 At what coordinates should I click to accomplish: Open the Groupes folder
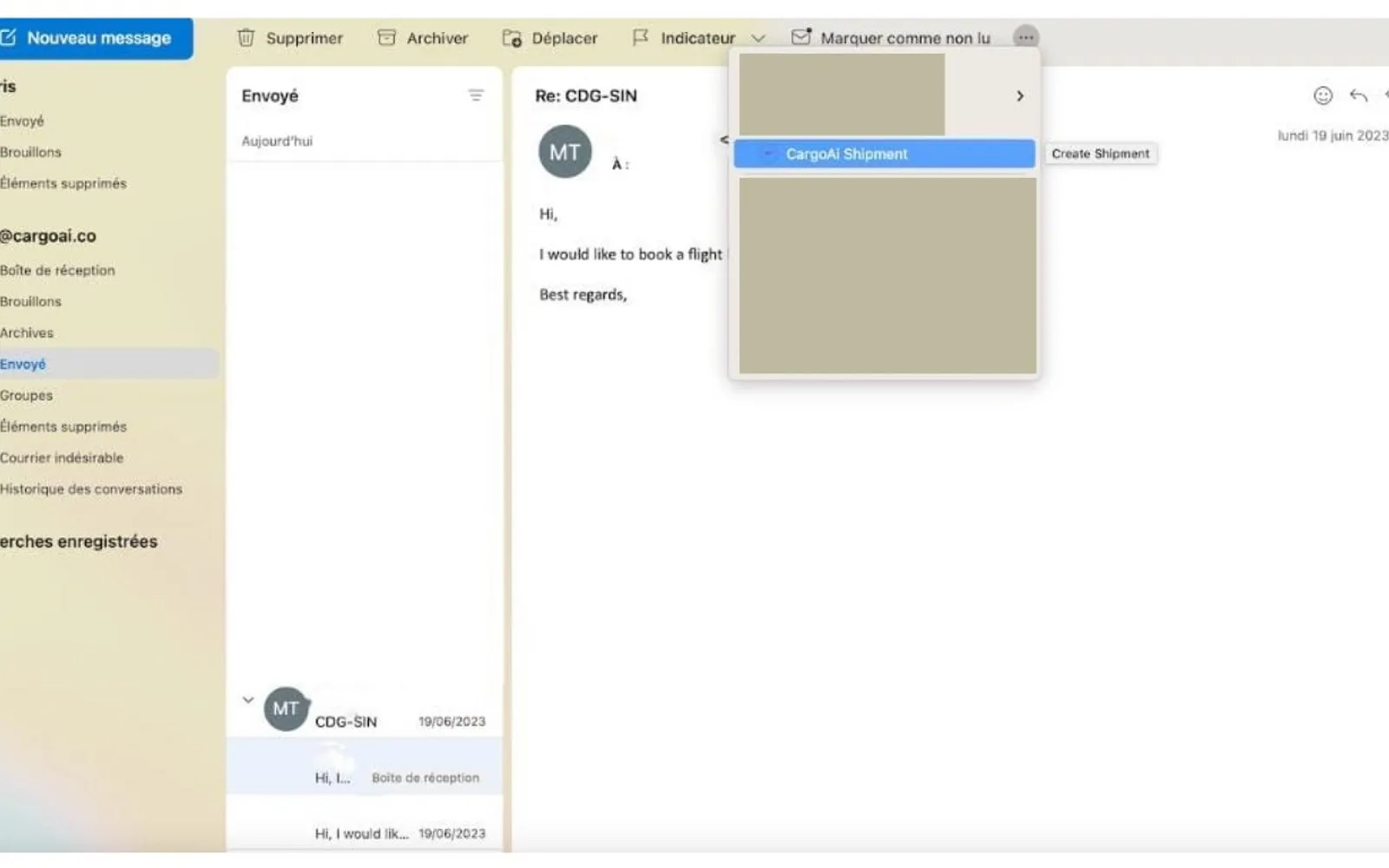26,395
